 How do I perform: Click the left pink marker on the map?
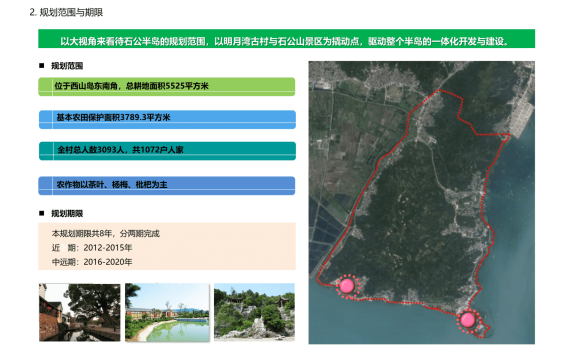347,286
